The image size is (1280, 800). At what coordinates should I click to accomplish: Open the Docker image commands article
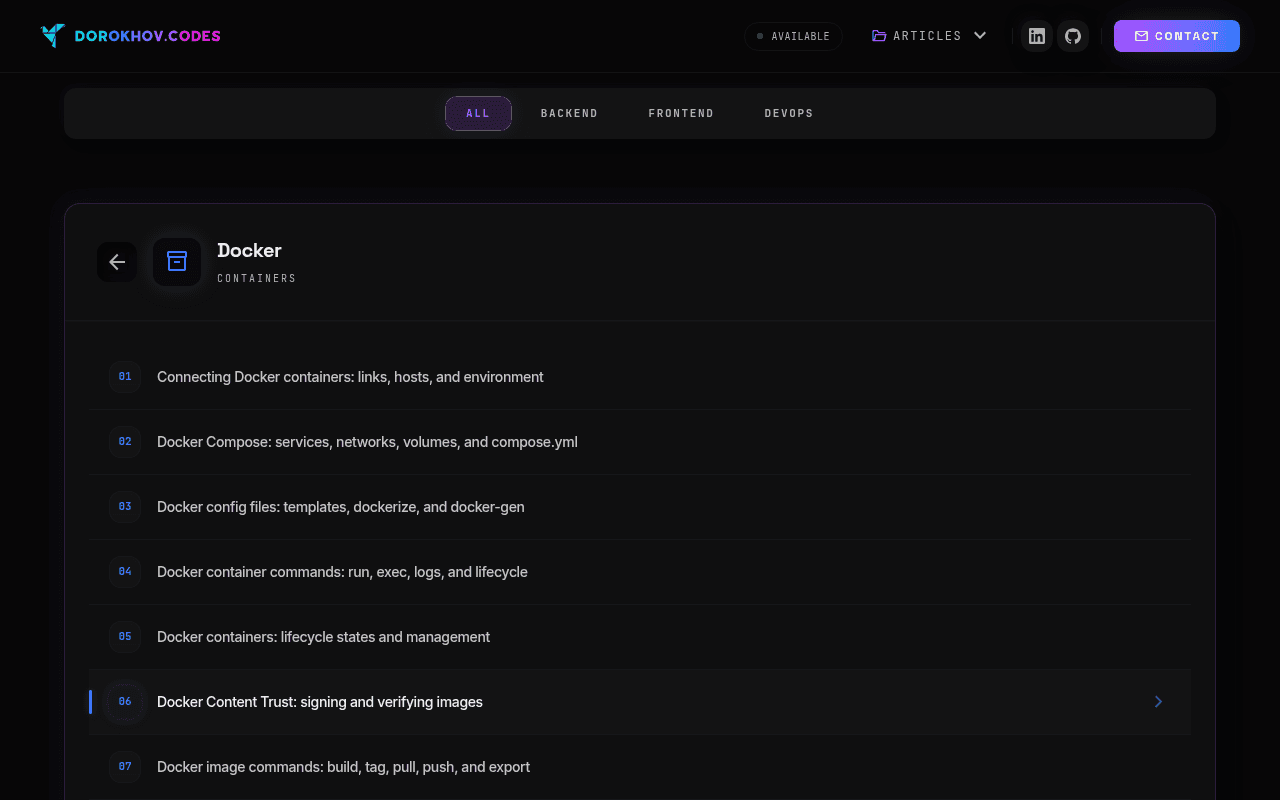[640, 767]
